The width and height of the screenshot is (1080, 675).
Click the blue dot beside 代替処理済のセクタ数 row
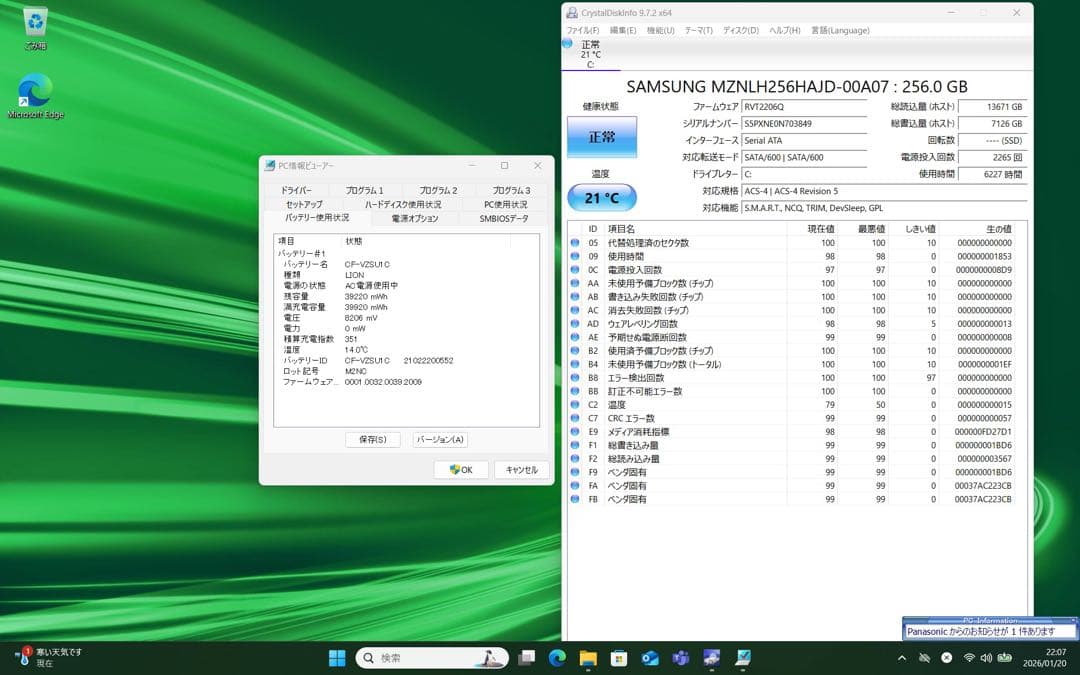[x=573, y=241]
